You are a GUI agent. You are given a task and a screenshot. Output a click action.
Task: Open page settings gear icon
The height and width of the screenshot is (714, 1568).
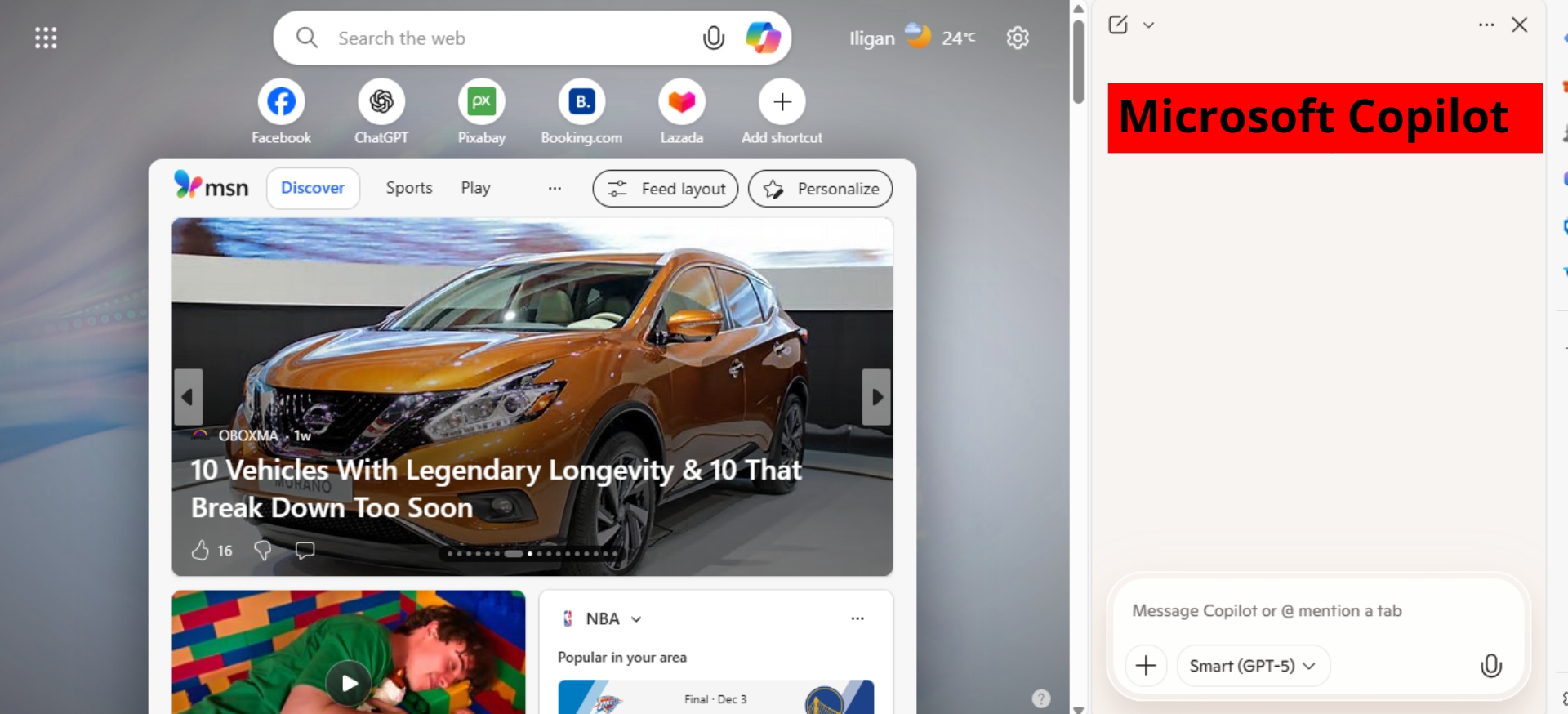[1018, 38]
